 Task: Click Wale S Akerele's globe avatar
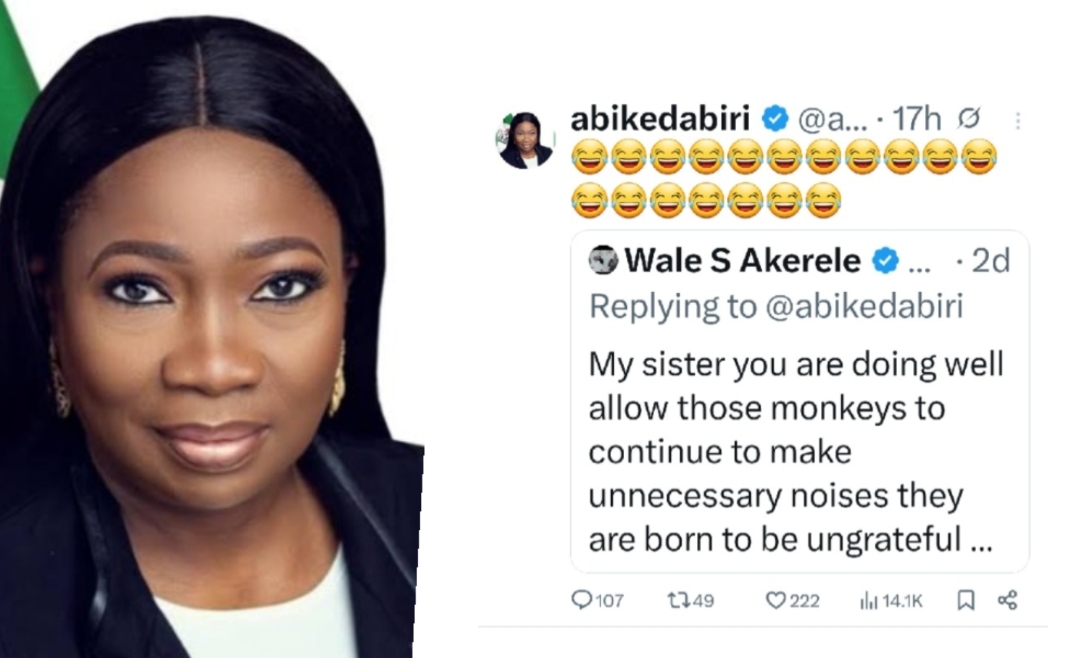point(603,262)
